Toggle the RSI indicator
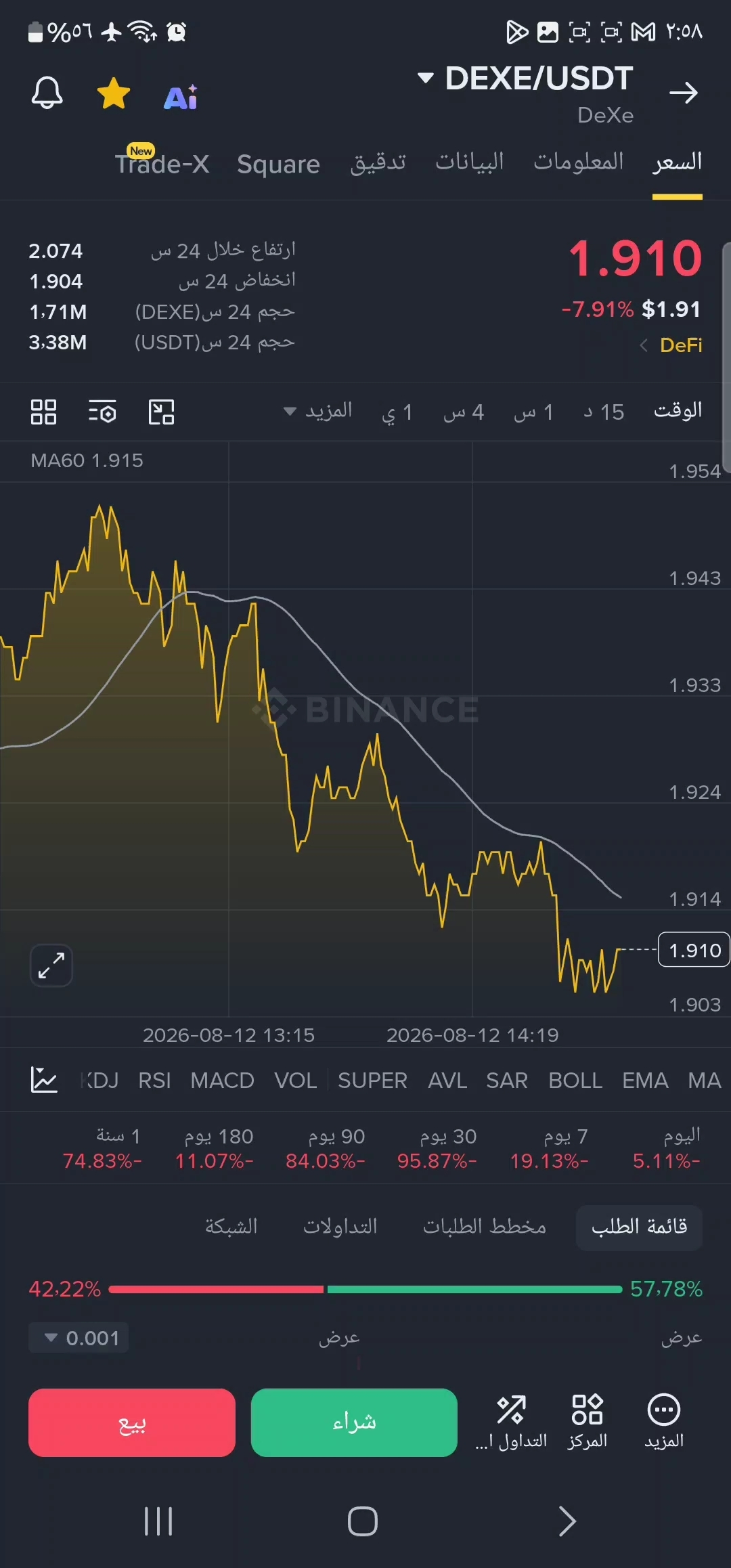This screenshot has height=1568, width=731. [154, 1081]
